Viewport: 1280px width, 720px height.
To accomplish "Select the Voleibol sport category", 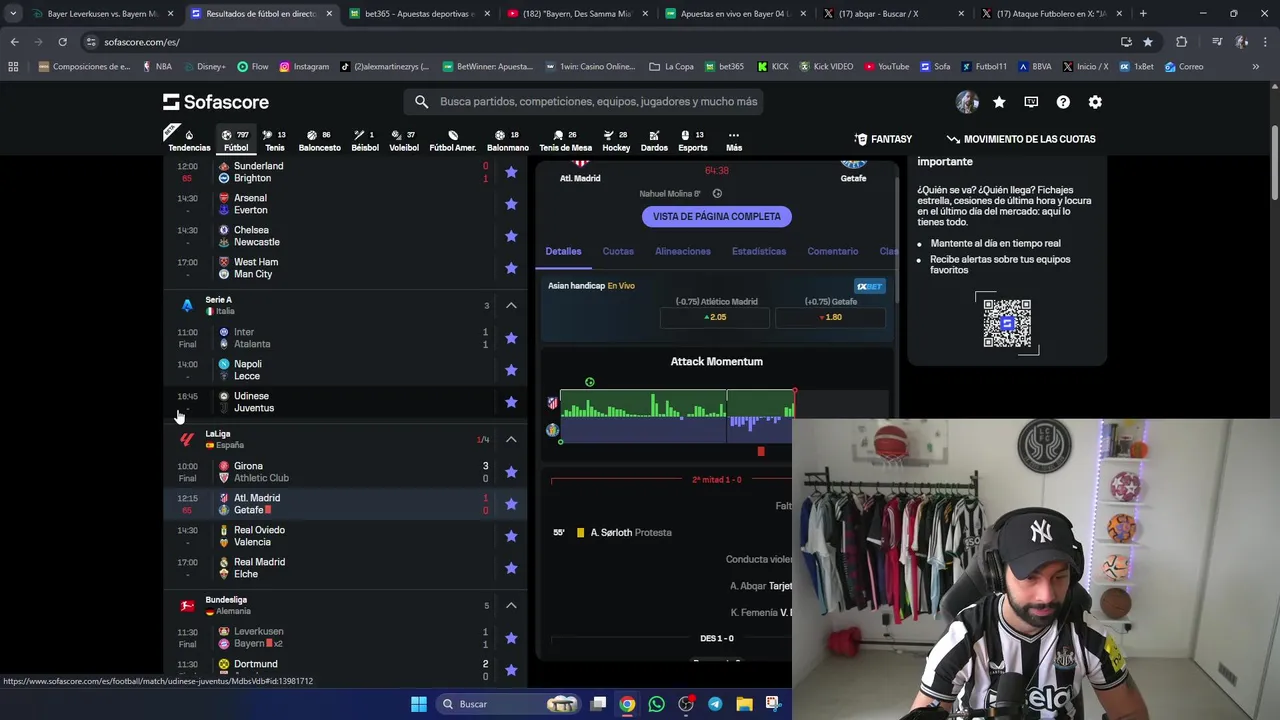I will click(404, 140).
